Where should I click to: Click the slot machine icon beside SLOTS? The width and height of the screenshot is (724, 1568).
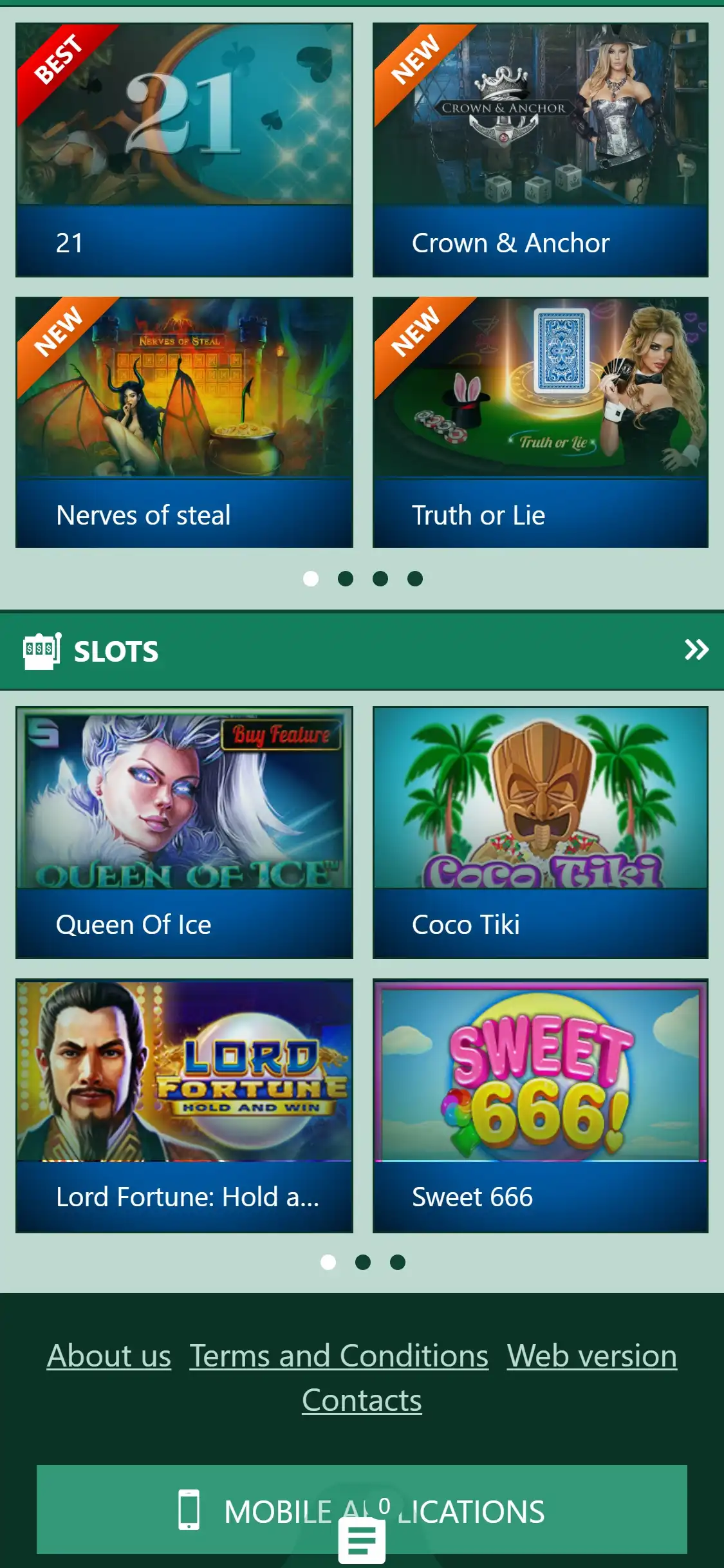click(42, 651)
